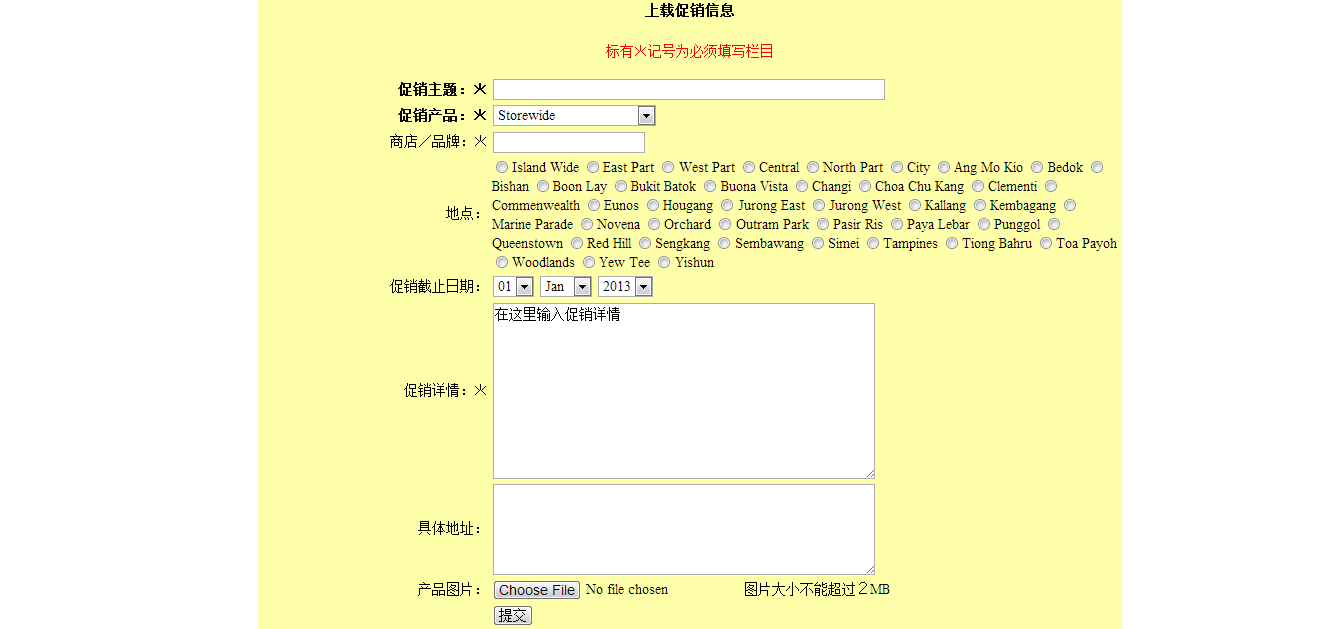This screenshot has height=629, width=1337.
Task: Open the year dropdown showing 2013
Action: coord(625,287)
